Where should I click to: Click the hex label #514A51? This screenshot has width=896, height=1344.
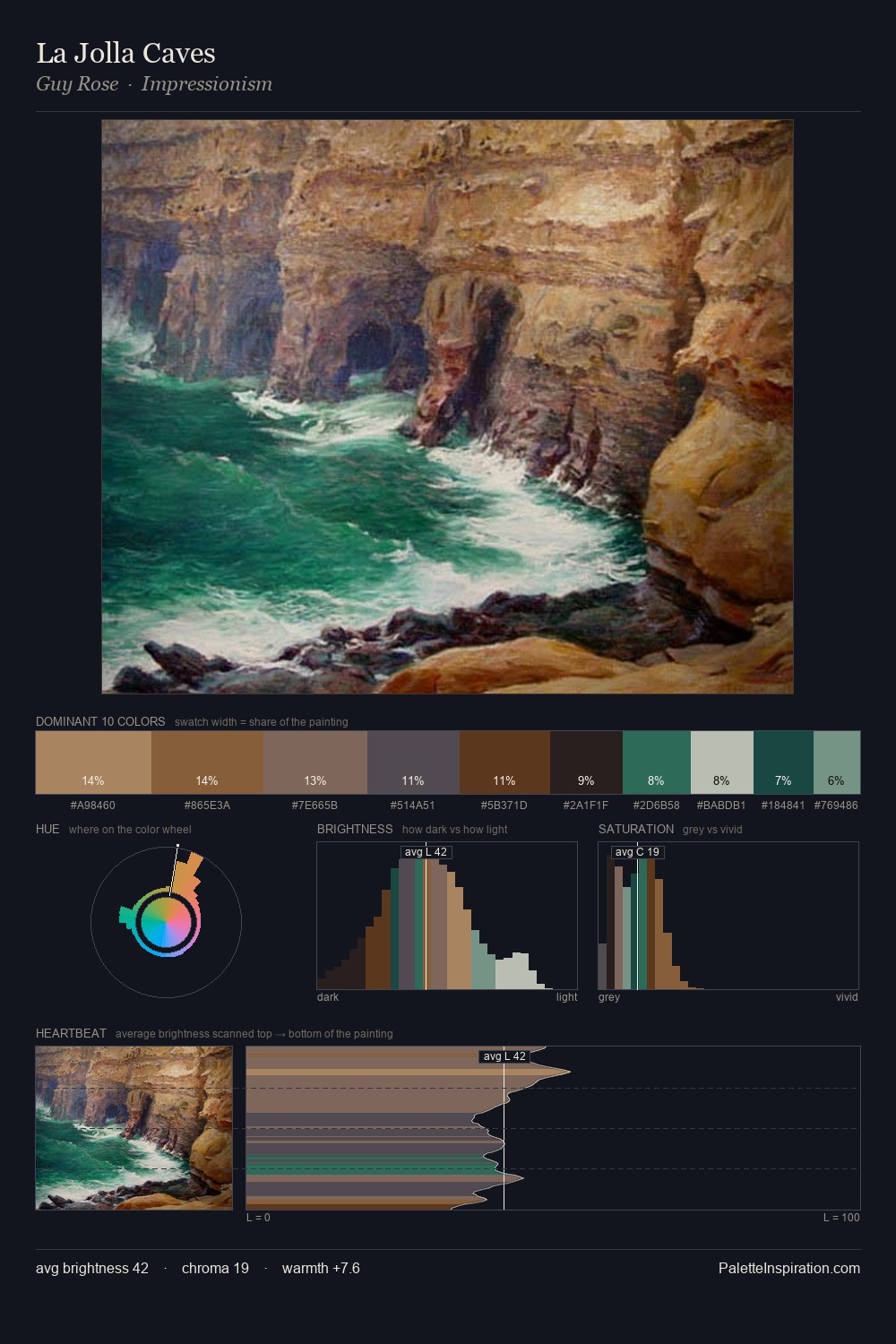[x=413, y=806]
